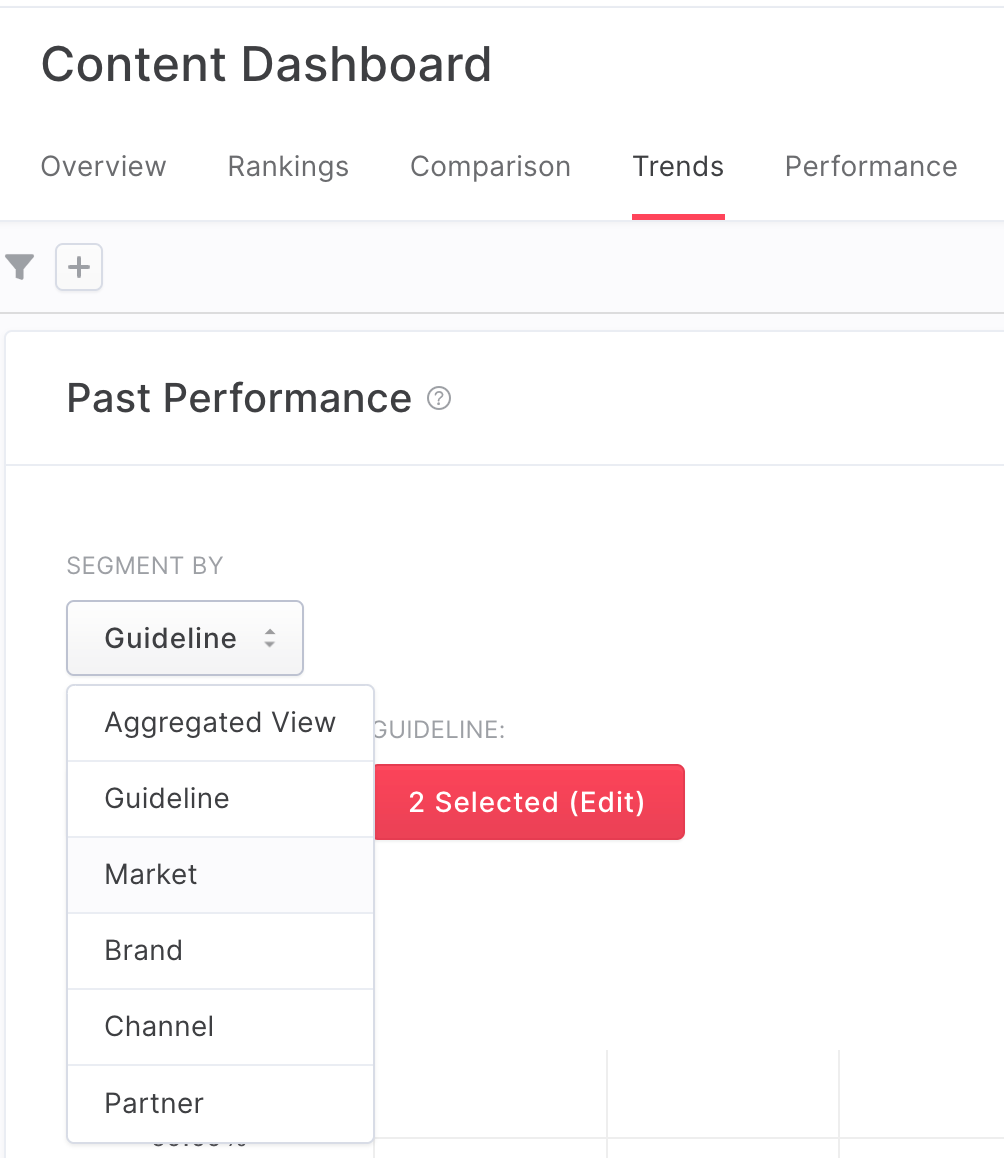Click the filter funnel icon

pyautogui.click(x=20, y=267)
